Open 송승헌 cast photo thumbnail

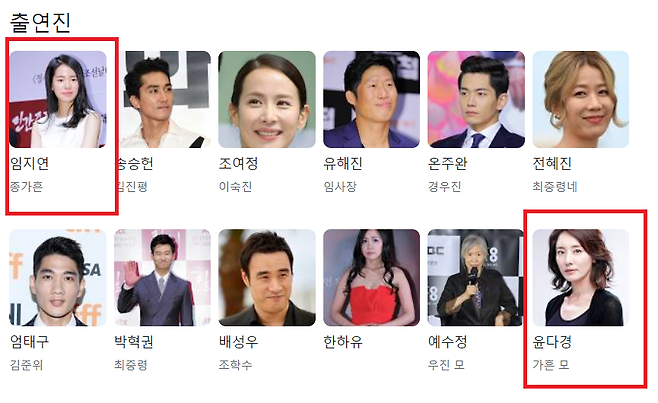click(x=164, y=99)
